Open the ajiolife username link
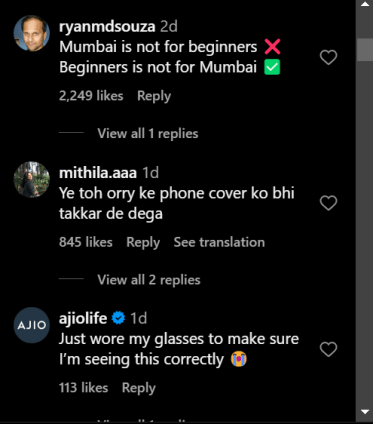 (83, 318)
